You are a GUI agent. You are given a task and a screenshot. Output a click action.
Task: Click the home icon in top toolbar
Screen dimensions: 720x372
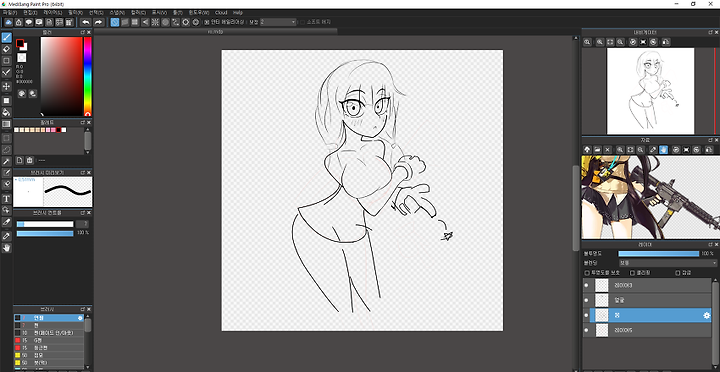pos(19,22)
